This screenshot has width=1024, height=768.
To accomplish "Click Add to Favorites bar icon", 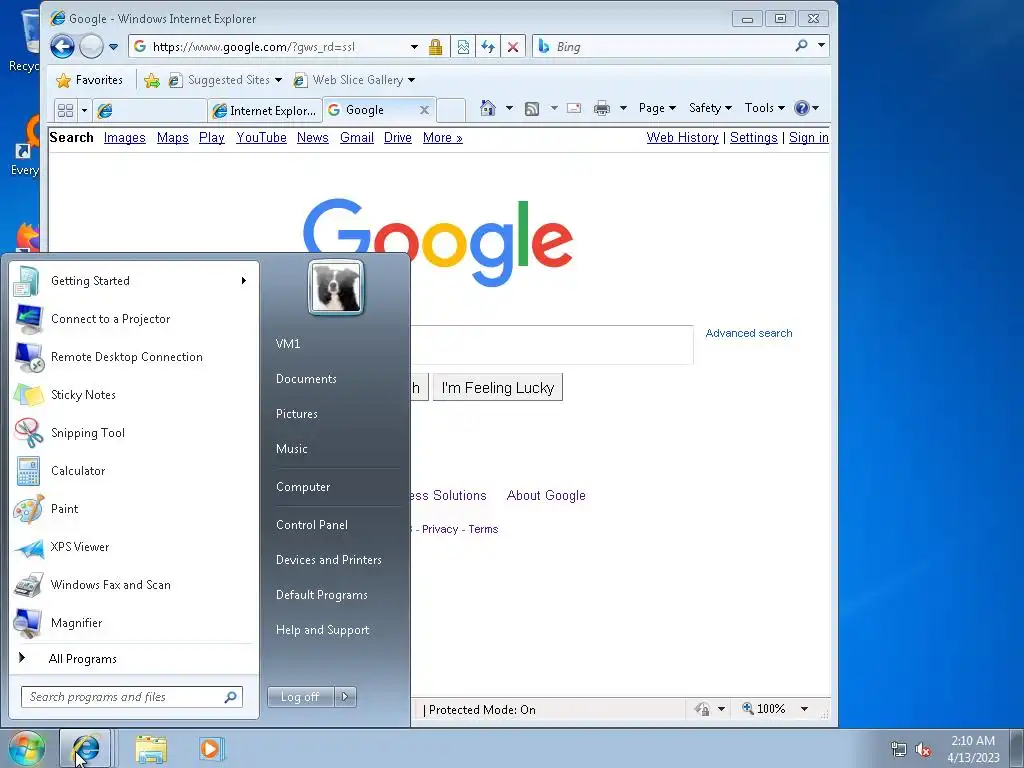I will point(152,80).
